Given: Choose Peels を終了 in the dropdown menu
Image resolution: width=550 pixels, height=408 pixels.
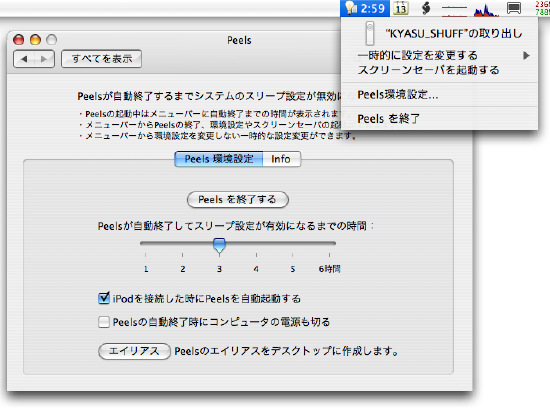Looking at the screenshot, I should pyautogui.click(x=440, y=119).
